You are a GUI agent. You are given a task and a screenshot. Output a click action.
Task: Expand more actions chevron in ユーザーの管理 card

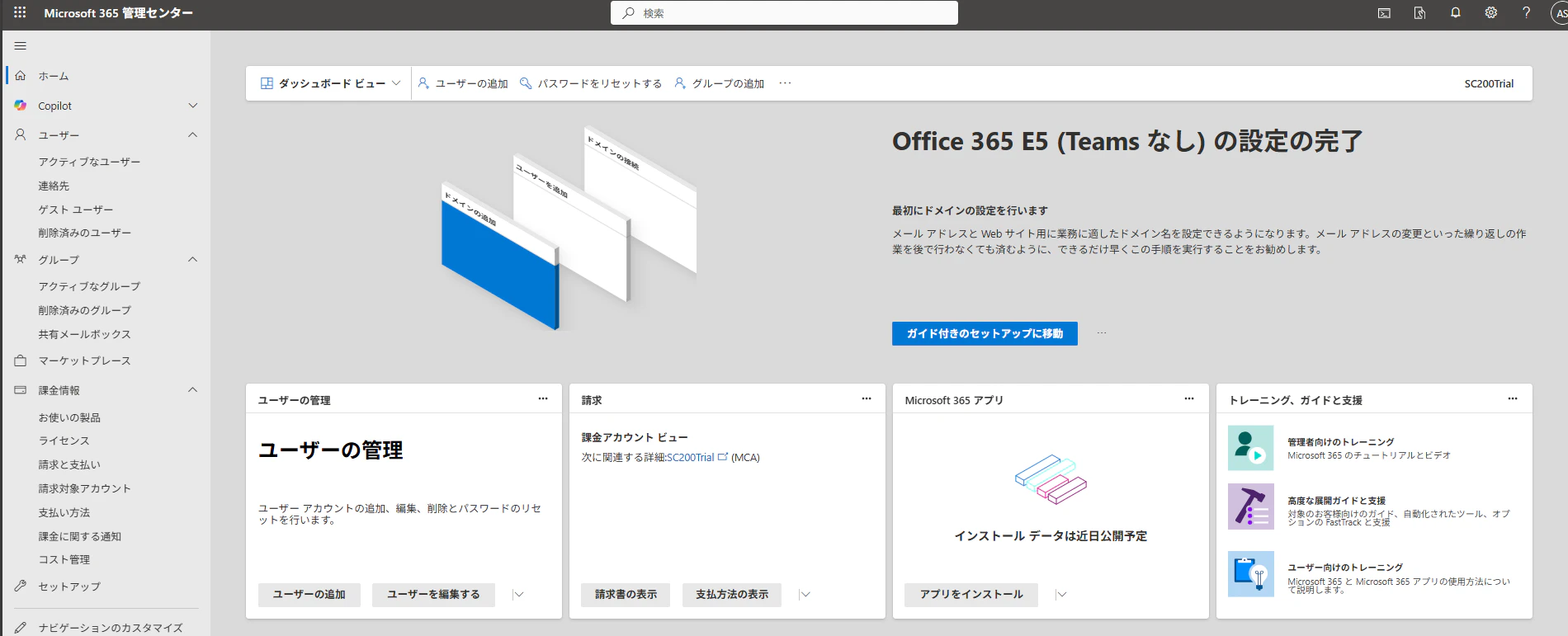point(518,595)
